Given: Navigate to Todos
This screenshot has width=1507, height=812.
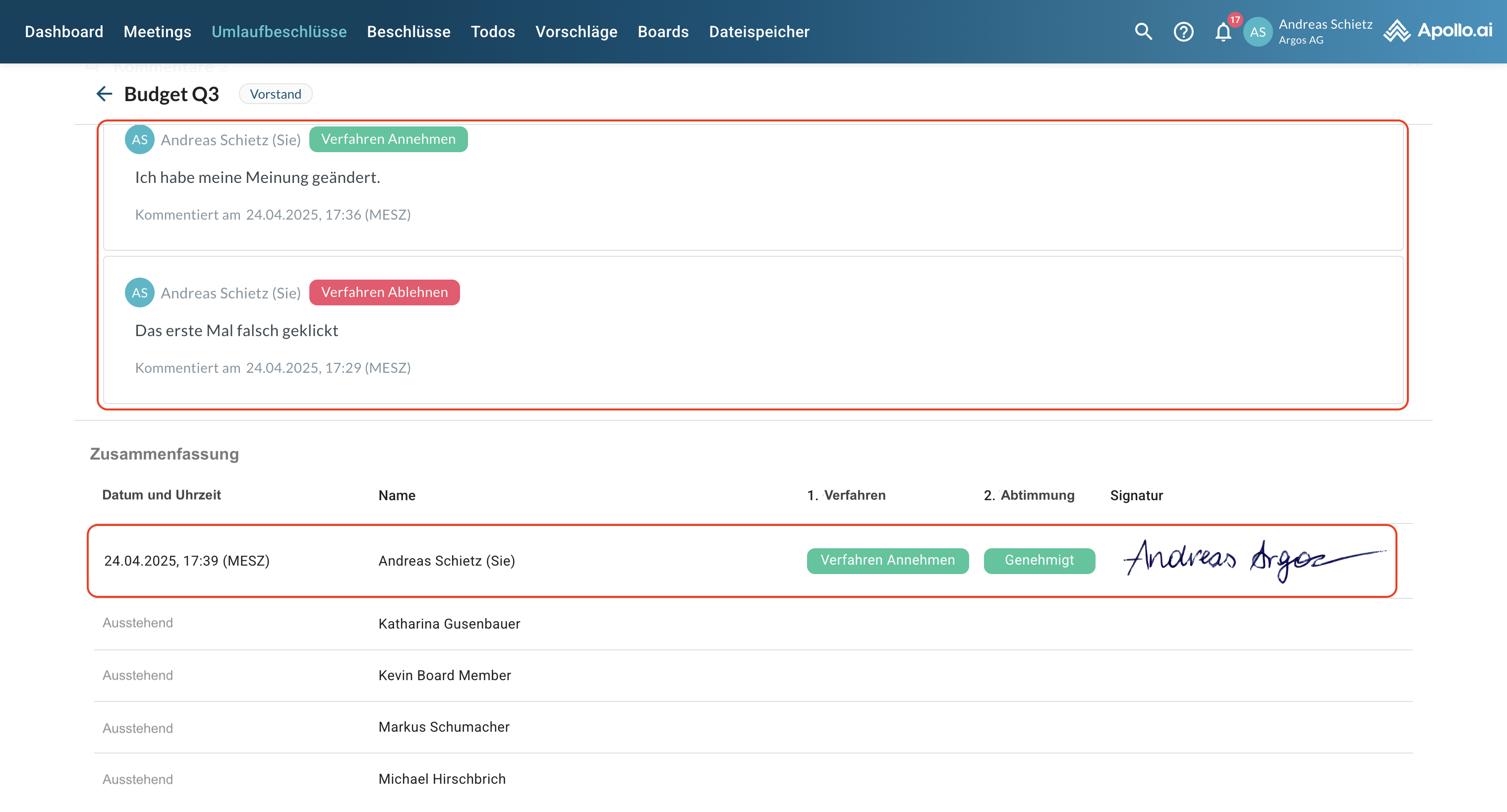Looking at the screenshot, I should point(493,32).
